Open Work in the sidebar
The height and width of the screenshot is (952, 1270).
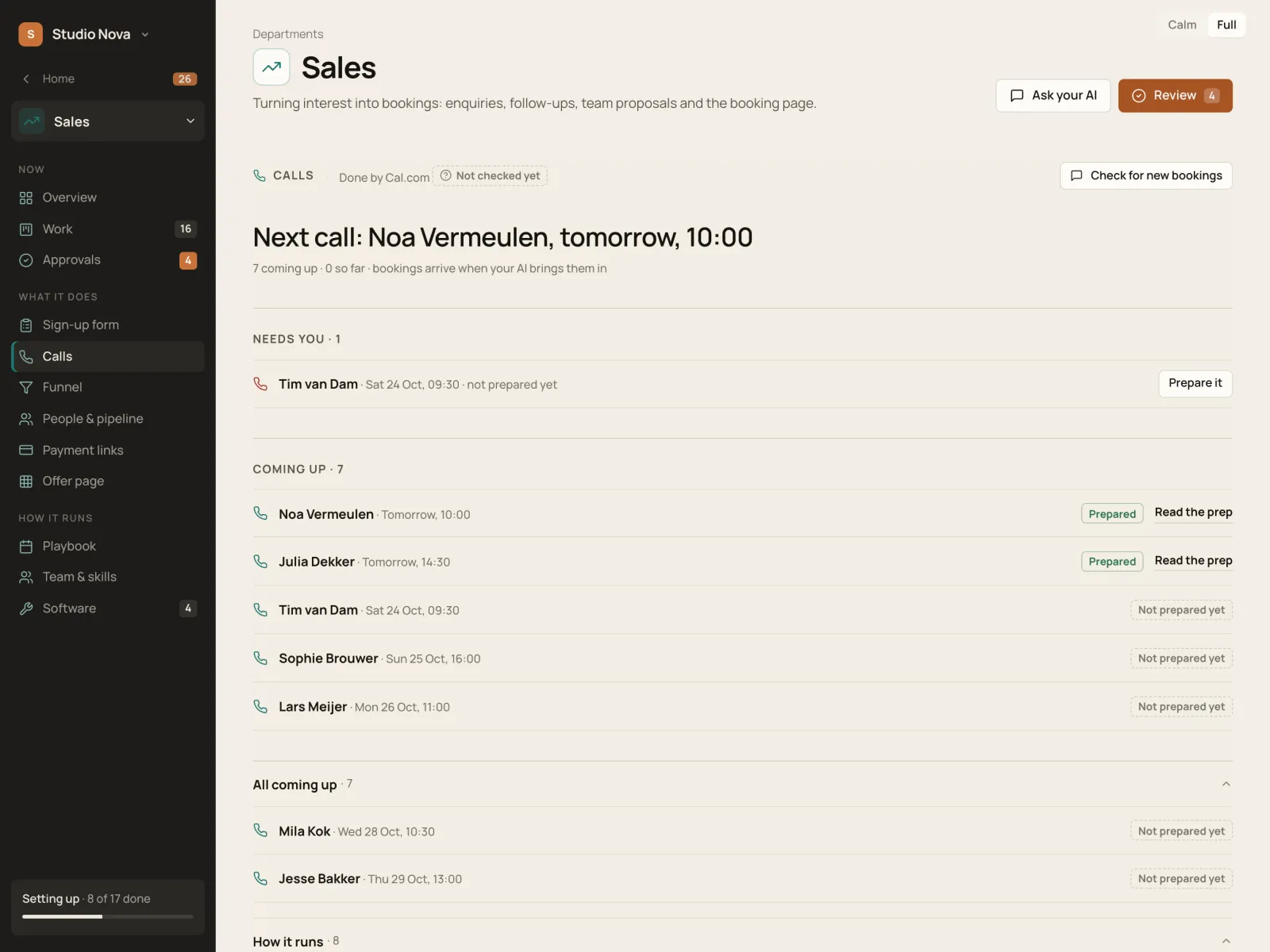tap(108, 229)
